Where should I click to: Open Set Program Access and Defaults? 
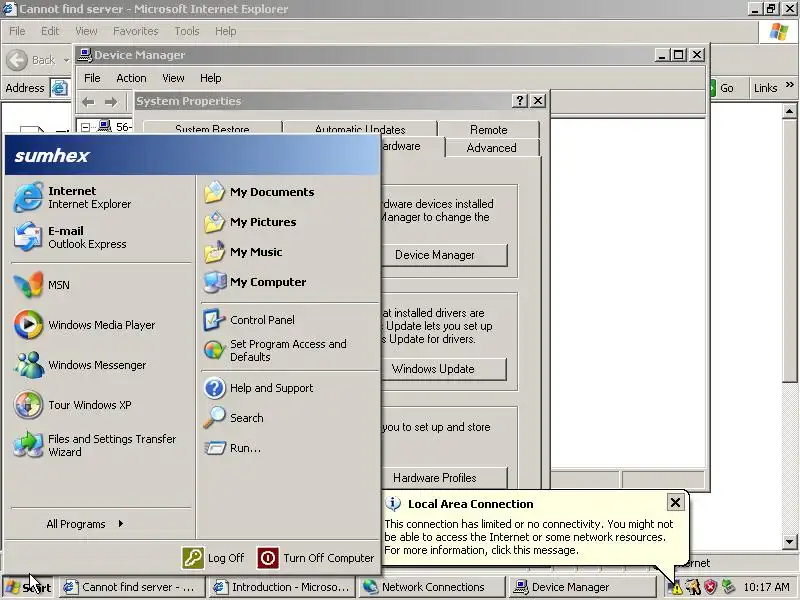click(x=289, y=351)
